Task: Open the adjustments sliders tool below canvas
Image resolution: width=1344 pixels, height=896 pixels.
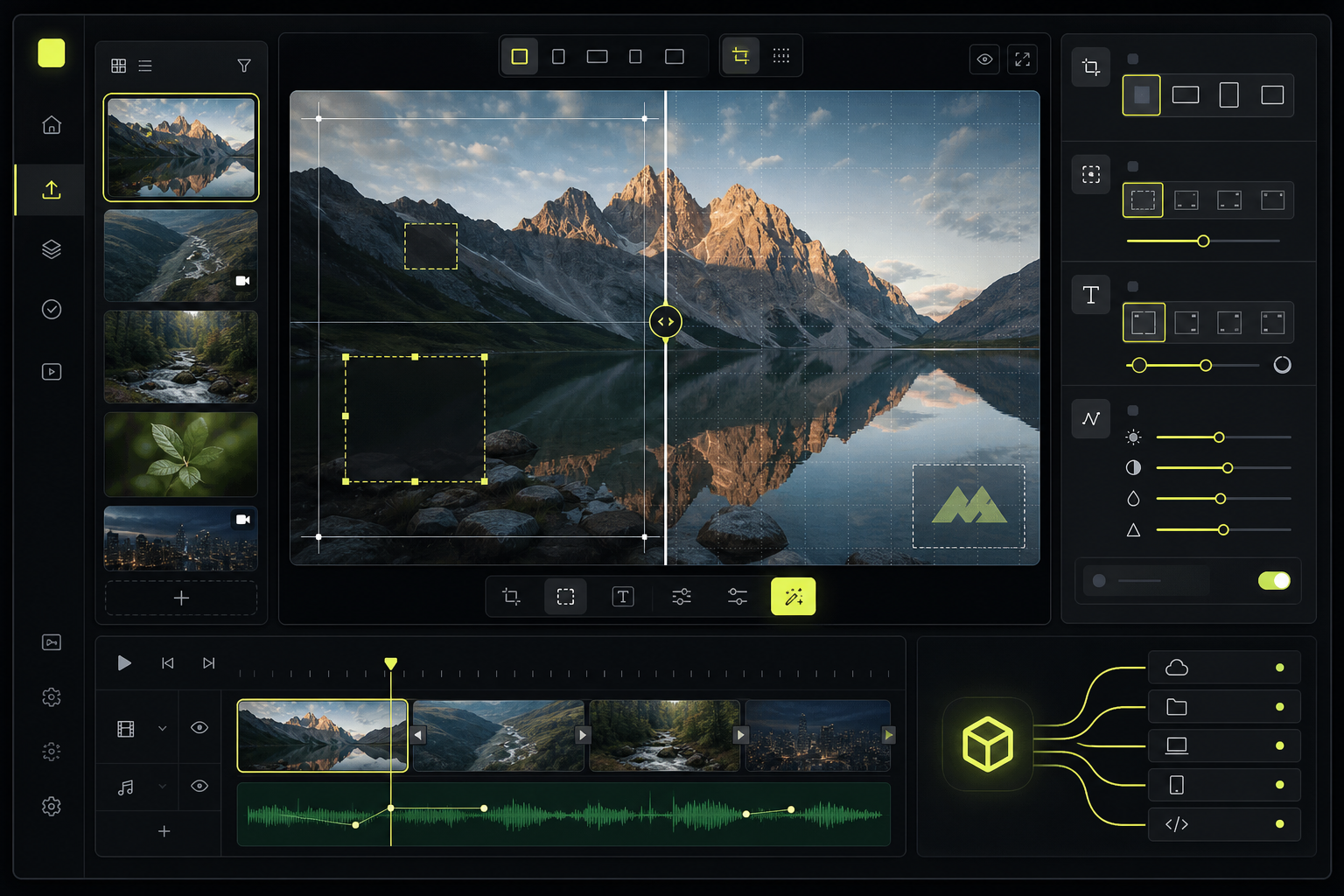Action: (x=682, y=597)
